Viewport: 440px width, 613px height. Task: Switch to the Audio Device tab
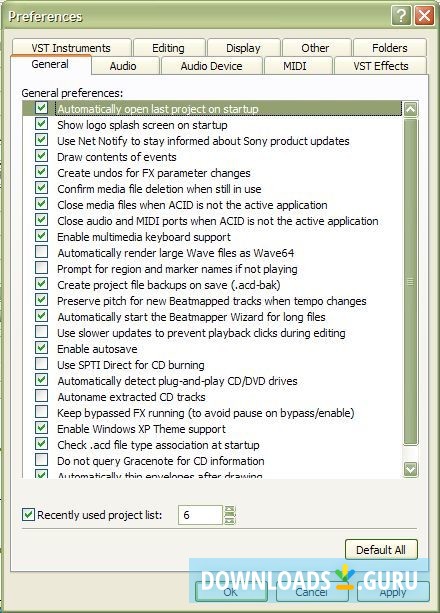pyautogui.click(x=212, y=66)
